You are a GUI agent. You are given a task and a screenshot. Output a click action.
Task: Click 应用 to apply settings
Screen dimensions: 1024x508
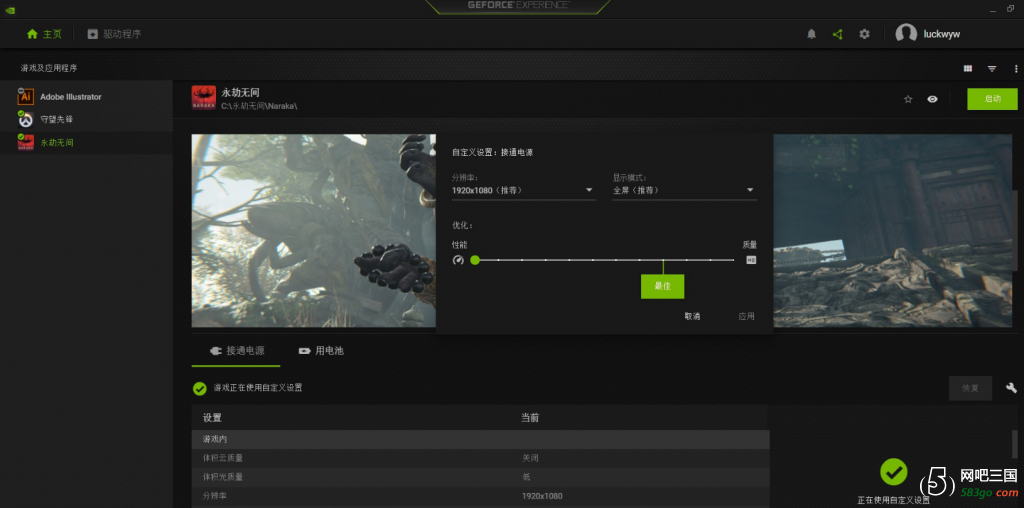point(746,316)
